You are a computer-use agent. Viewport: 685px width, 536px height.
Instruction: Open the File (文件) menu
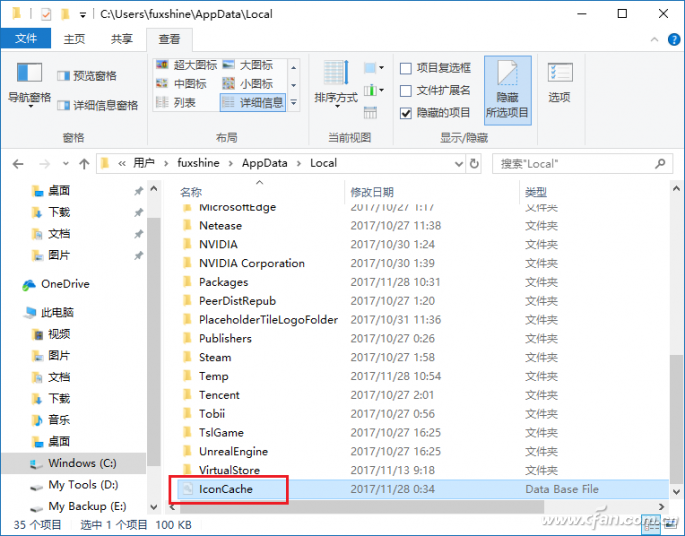(26, 38)
